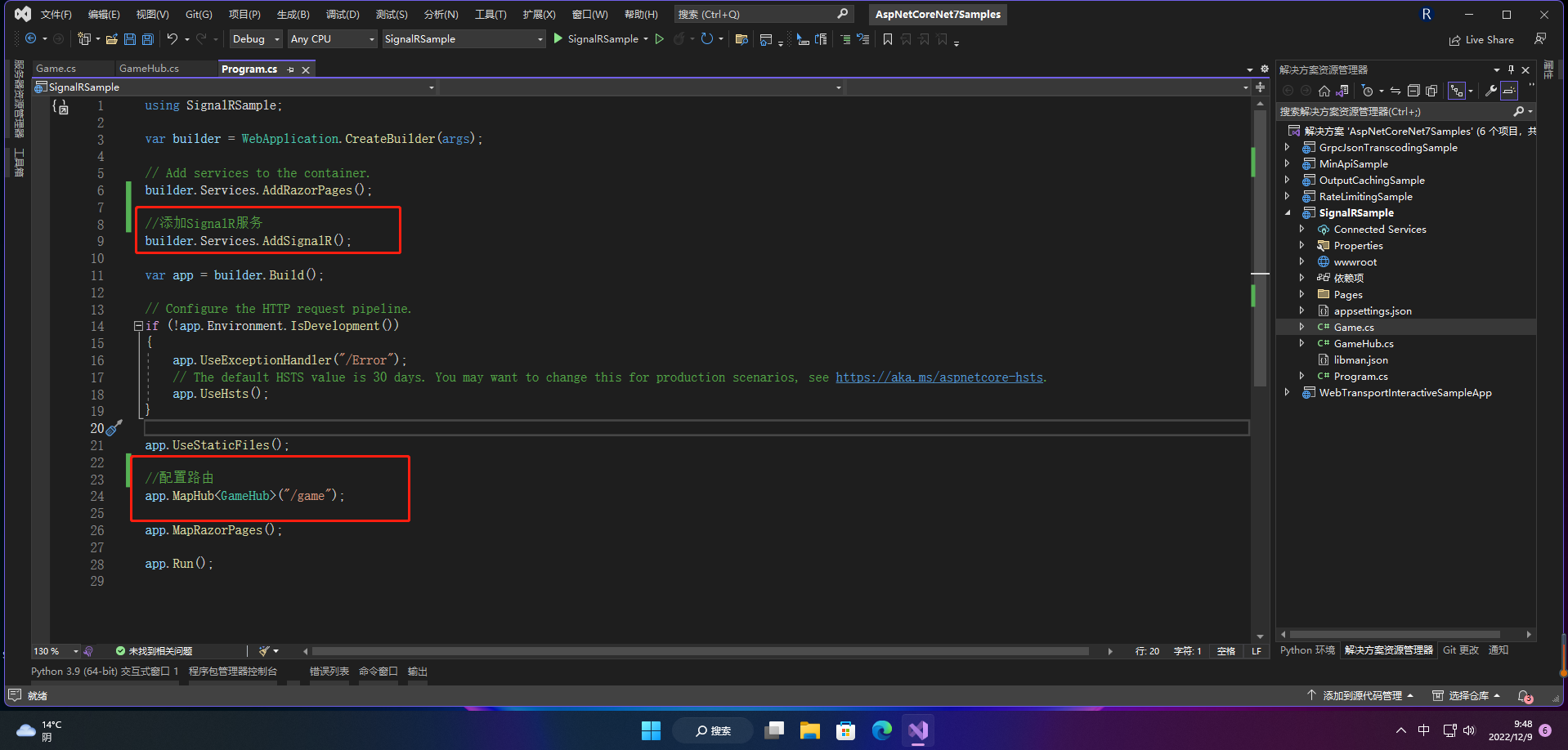Close the Program.cs tab

coord(306,69)
